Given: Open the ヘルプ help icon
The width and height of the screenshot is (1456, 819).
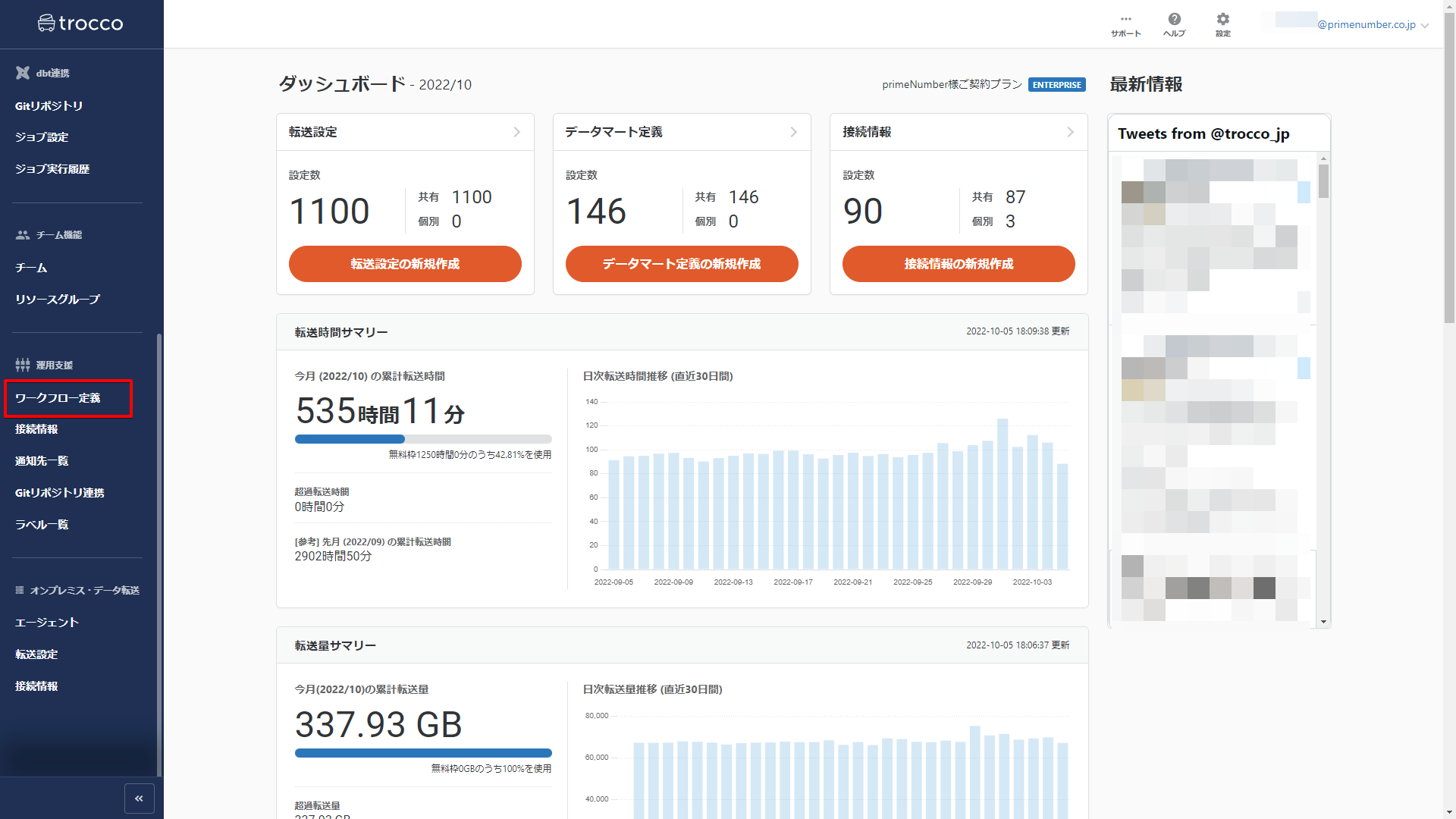Looking at the screenshot, I should point(1174,24).
